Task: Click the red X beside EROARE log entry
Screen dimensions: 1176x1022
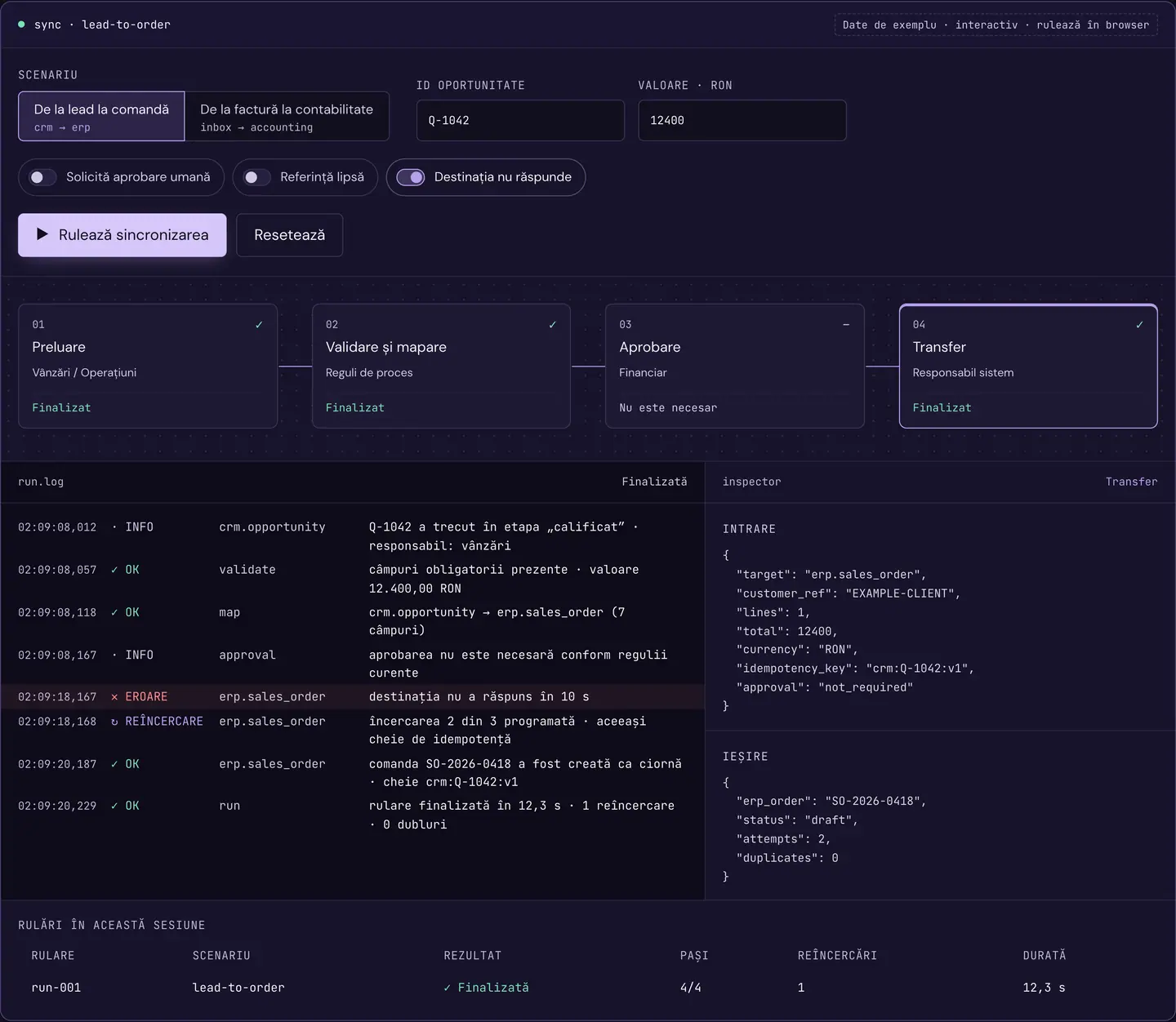Action: click(x=114, y=697)
